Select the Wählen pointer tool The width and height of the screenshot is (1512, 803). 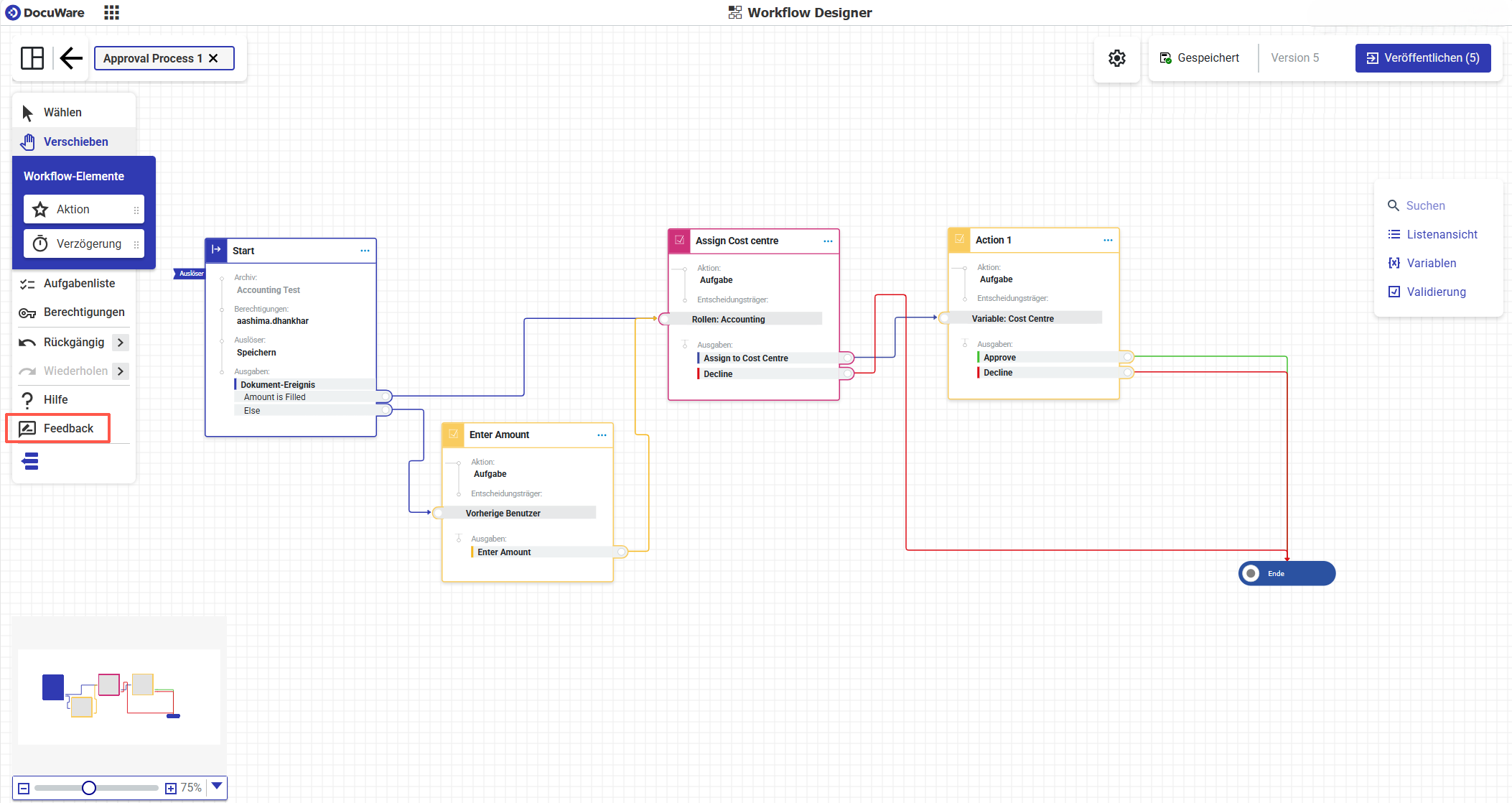(x=62, y=113)
